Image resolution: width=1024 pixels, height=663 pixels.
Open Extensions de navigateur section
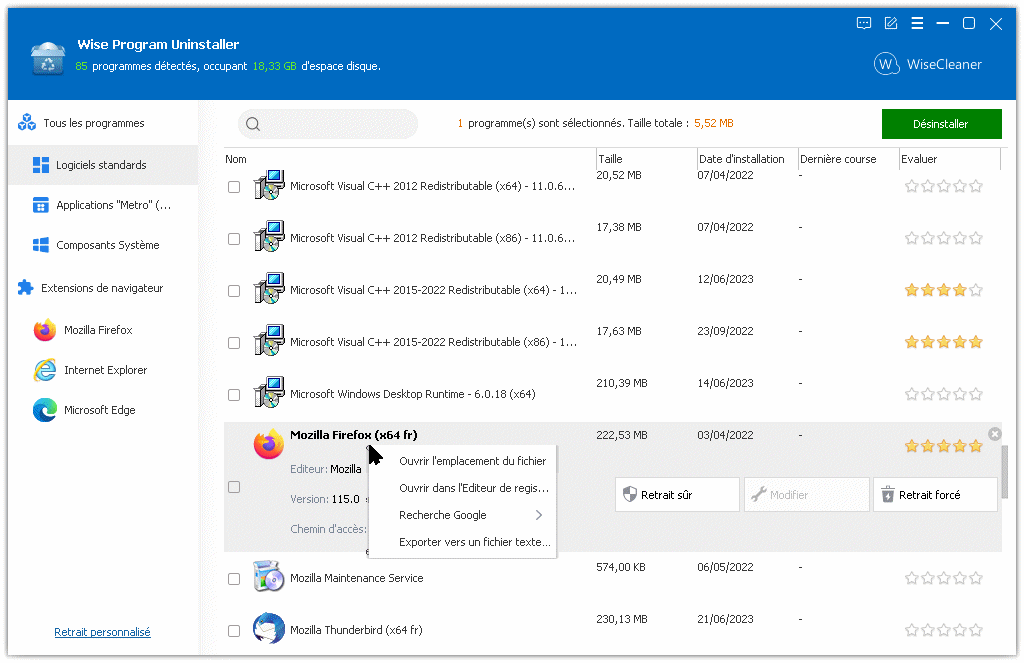point(102,288)
